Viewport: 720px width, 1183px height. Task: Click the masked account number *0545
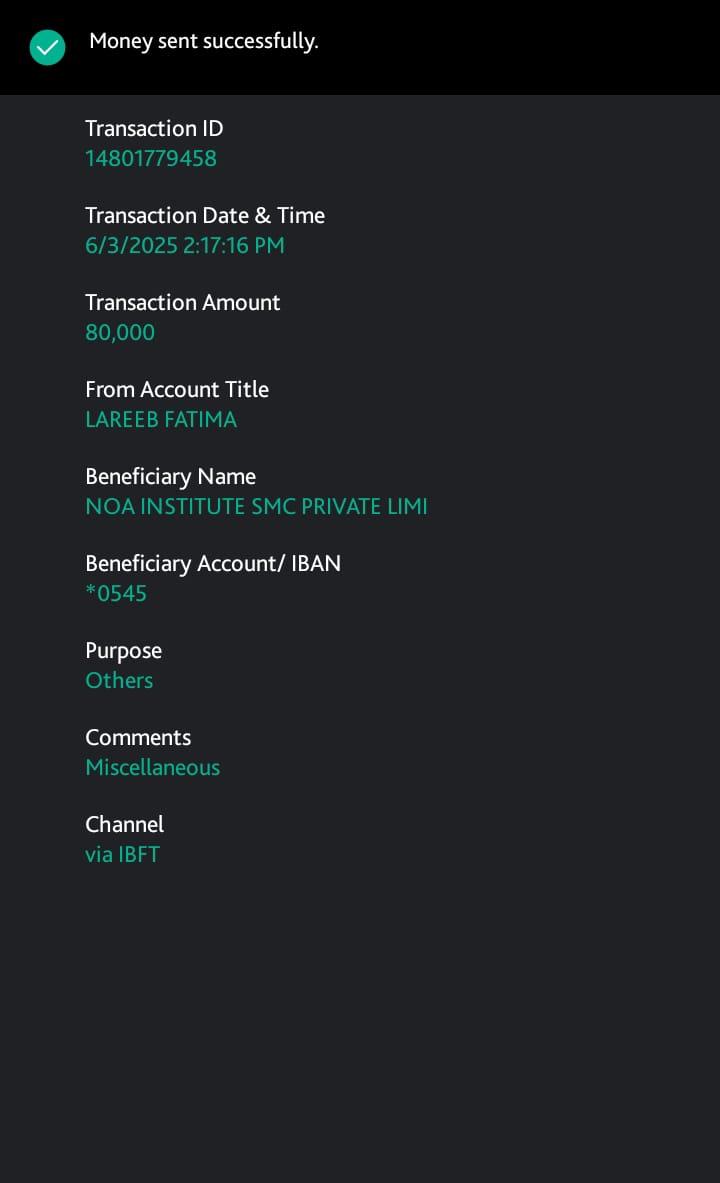tap(116, 594)
